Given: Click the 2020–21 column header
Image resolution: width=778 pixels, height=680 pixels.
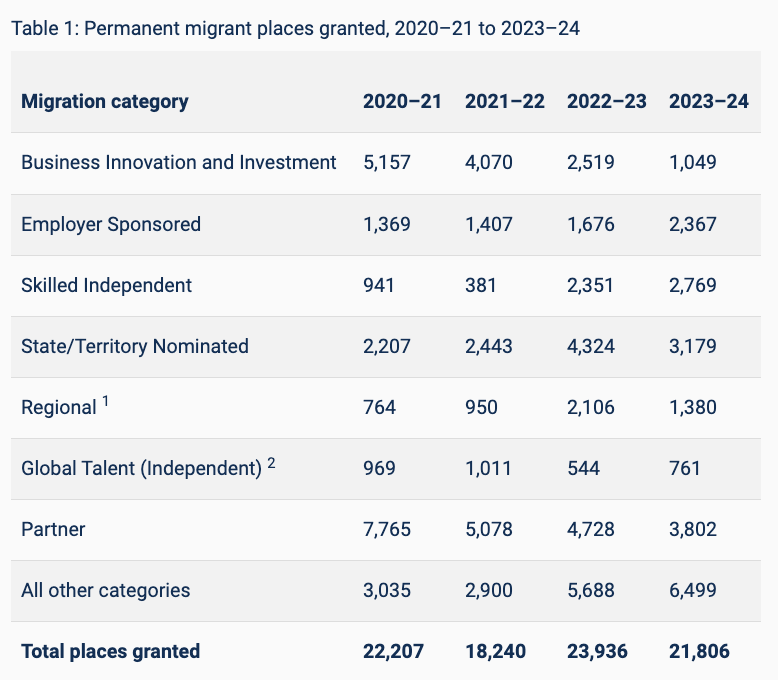Looking at the screenshot, I should click(x=402, y=101).
